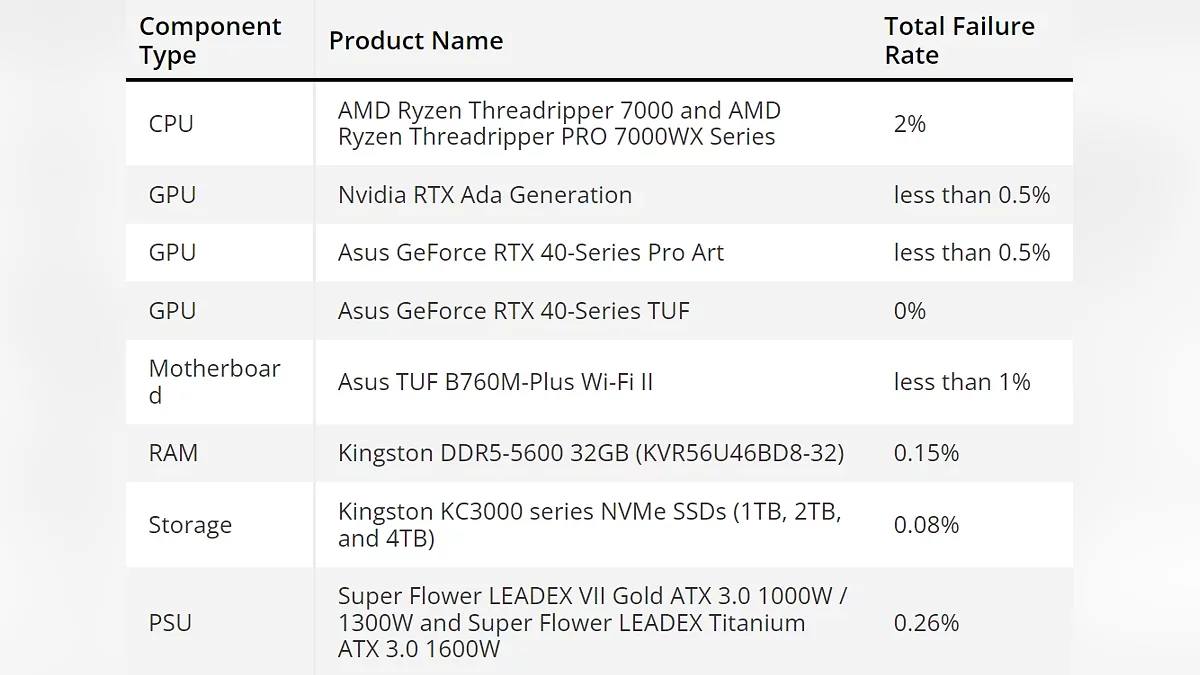Screen dimensions: 1200x675
Task: Click Super Flower LEADEX VII Gold product
Action: 593,622
